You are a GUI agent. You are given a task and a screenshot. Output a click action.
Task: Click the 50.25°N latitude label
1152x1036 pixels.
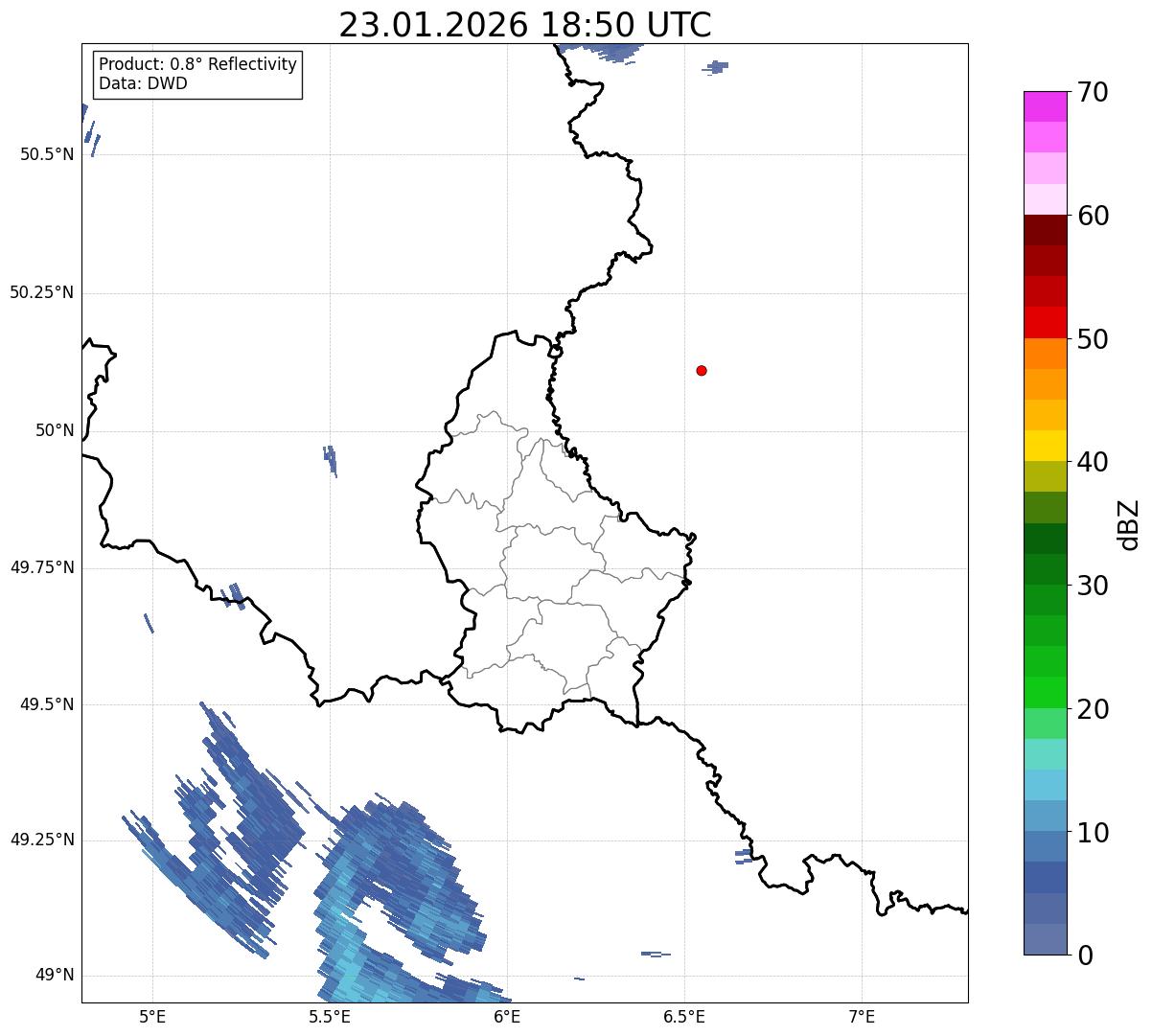pyautogui.click(x=42, y=292)
